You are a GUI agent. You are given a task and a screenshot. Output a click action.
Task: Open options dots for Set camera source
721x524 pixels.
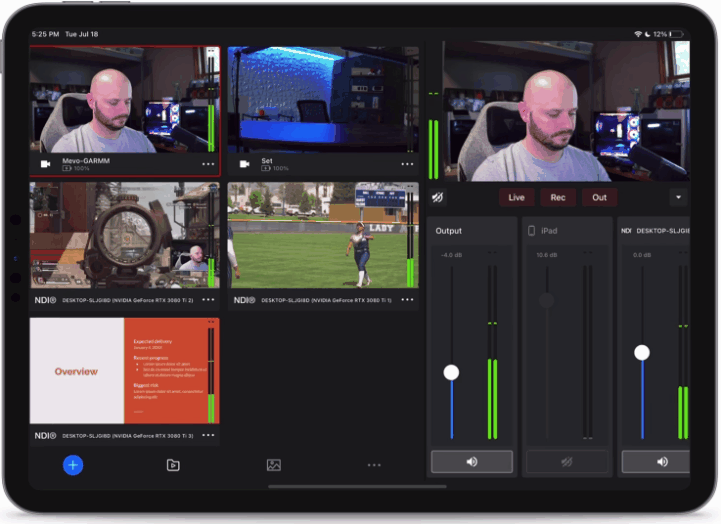(407, 164)
